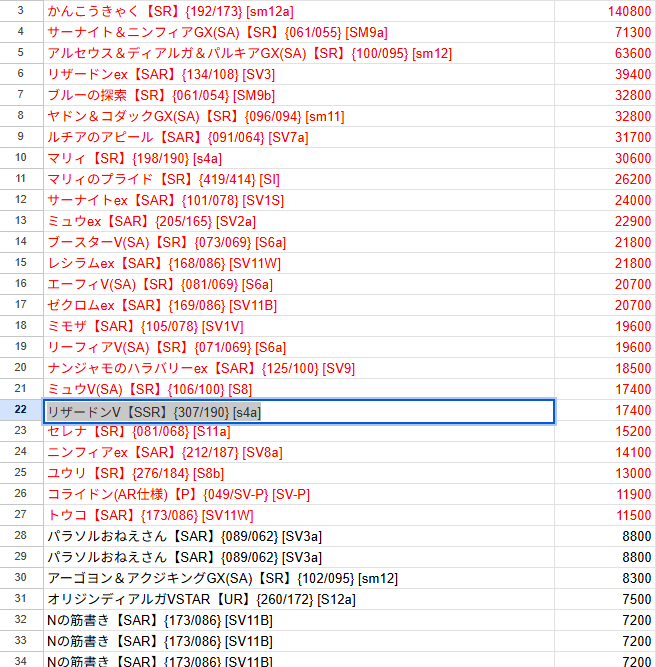This screenshot has width=656, height=667.
Task: Select パラソルおねえさん cell in row 29
Action: pos(299,557)
